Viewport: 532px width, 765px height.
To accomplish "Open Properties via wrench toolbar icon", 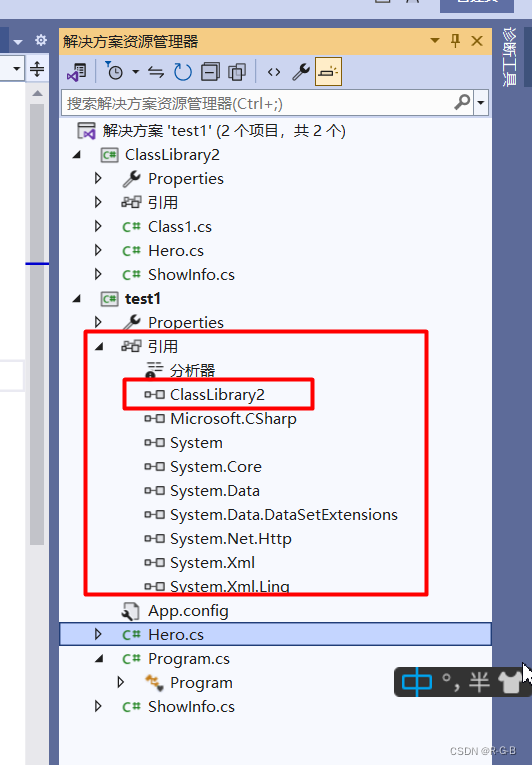I will pyautogui.click(x=301, y=72).
